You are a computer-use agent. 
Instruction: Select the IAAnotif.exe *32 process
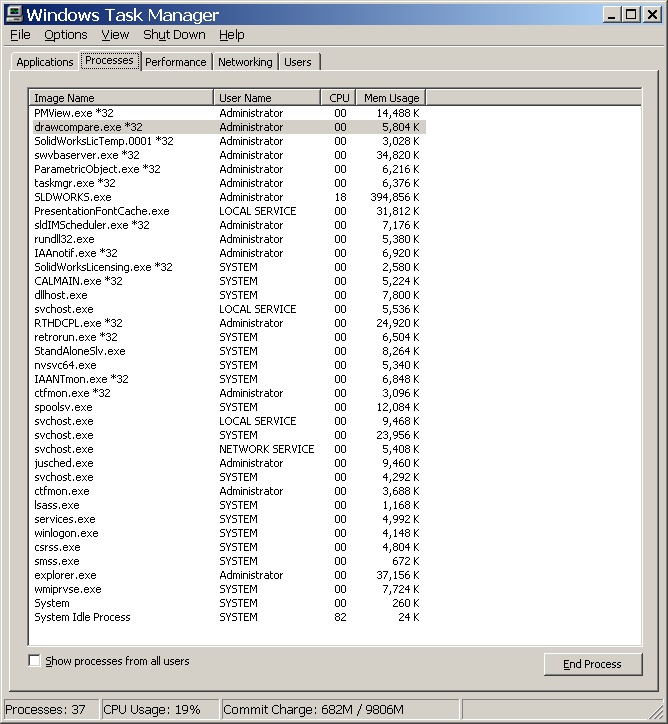[229, 253]
